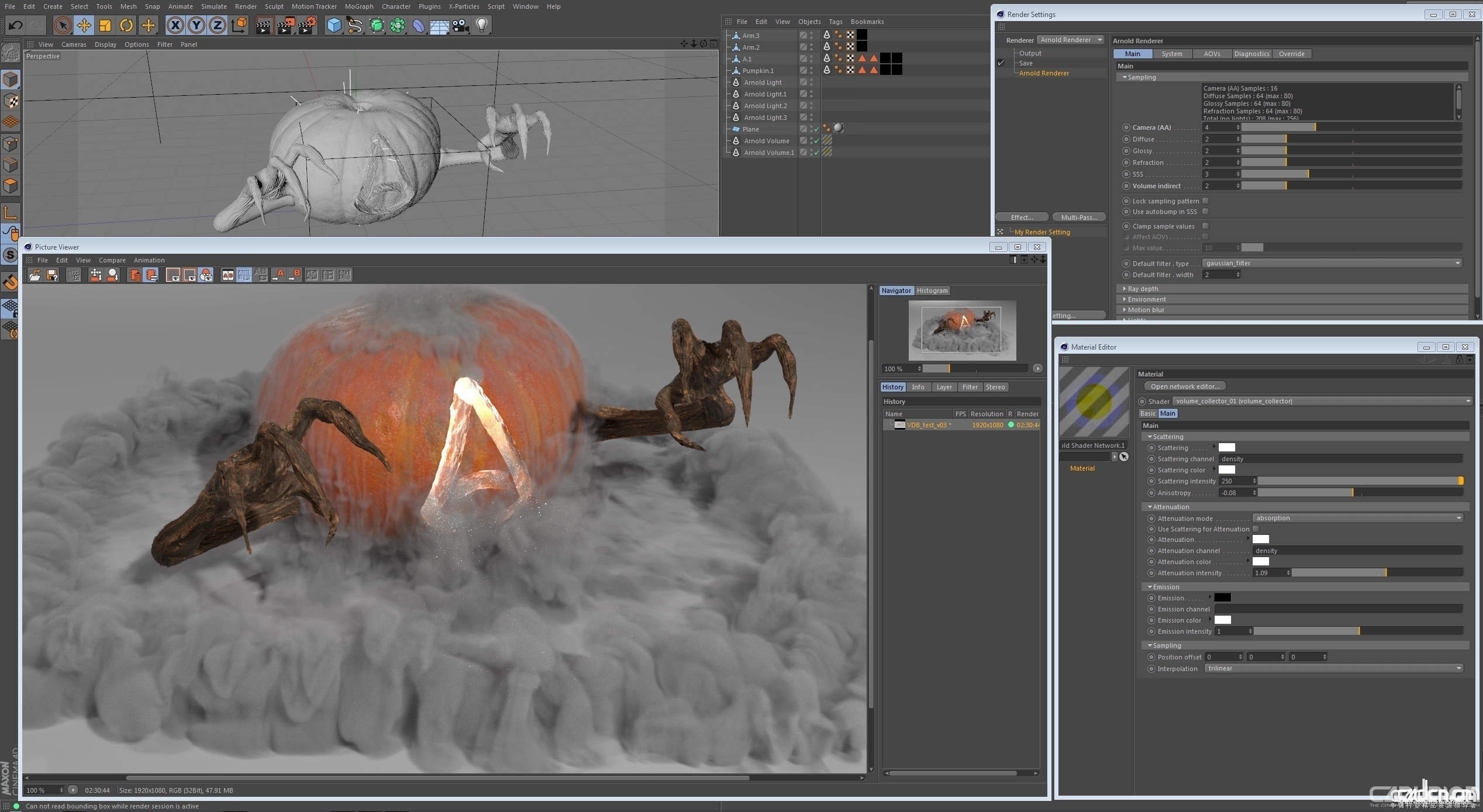
Task: Toggle Use autobump in SSS checkbox
Action: (x=1205, y=212)
